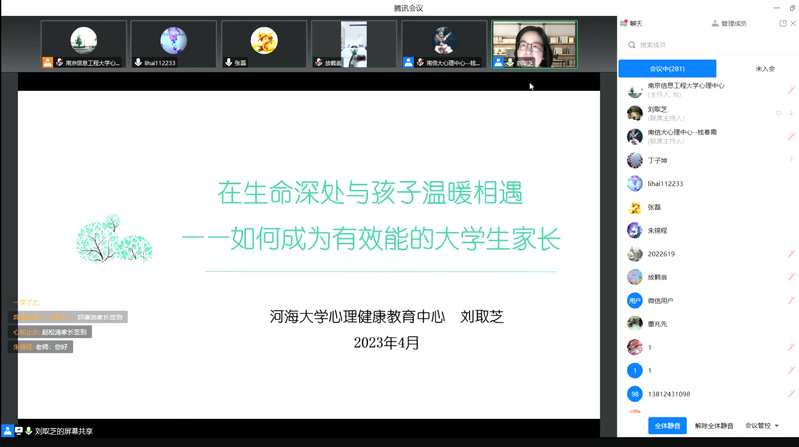Switch to the 未入会 tab
Screen dimensions: 799x447
coord(765,68)
